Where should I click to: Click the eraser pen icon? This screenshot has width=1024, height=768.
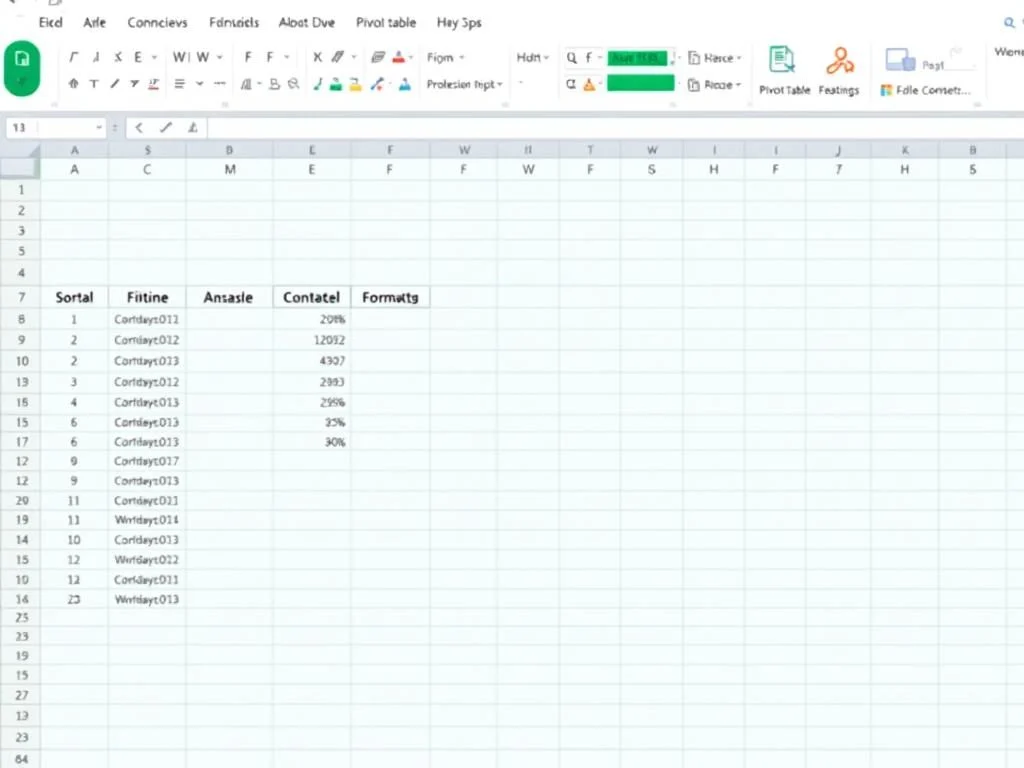coord(338,57)
